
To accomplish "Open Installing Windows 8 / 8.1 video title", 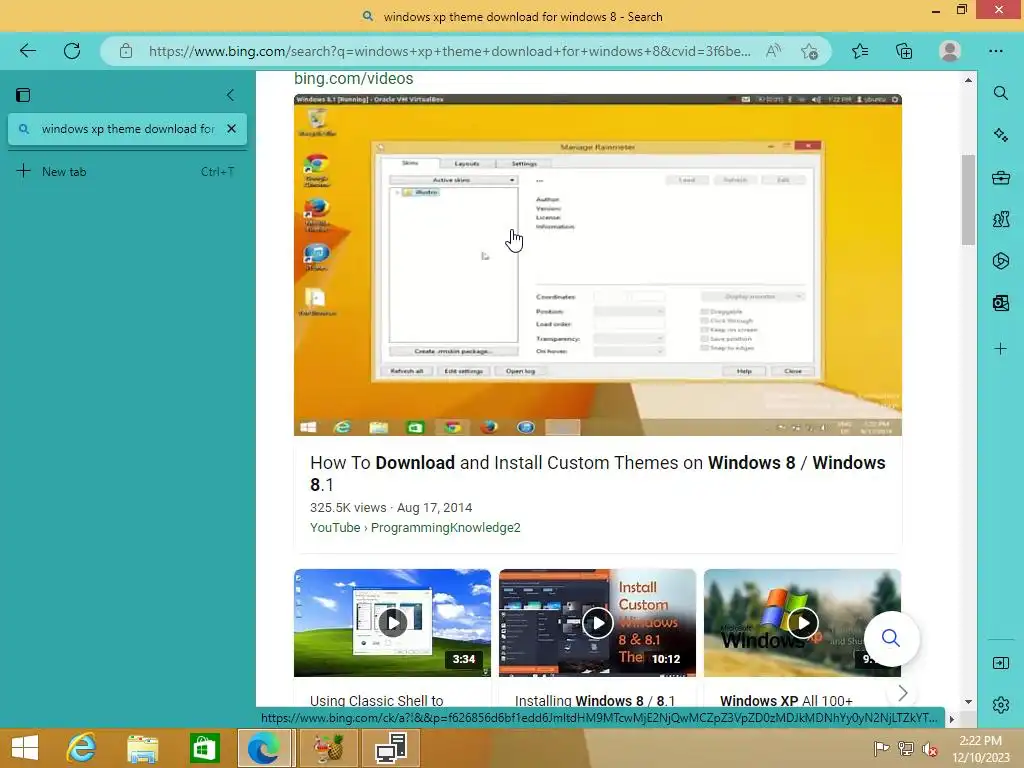I will (595, 701).
